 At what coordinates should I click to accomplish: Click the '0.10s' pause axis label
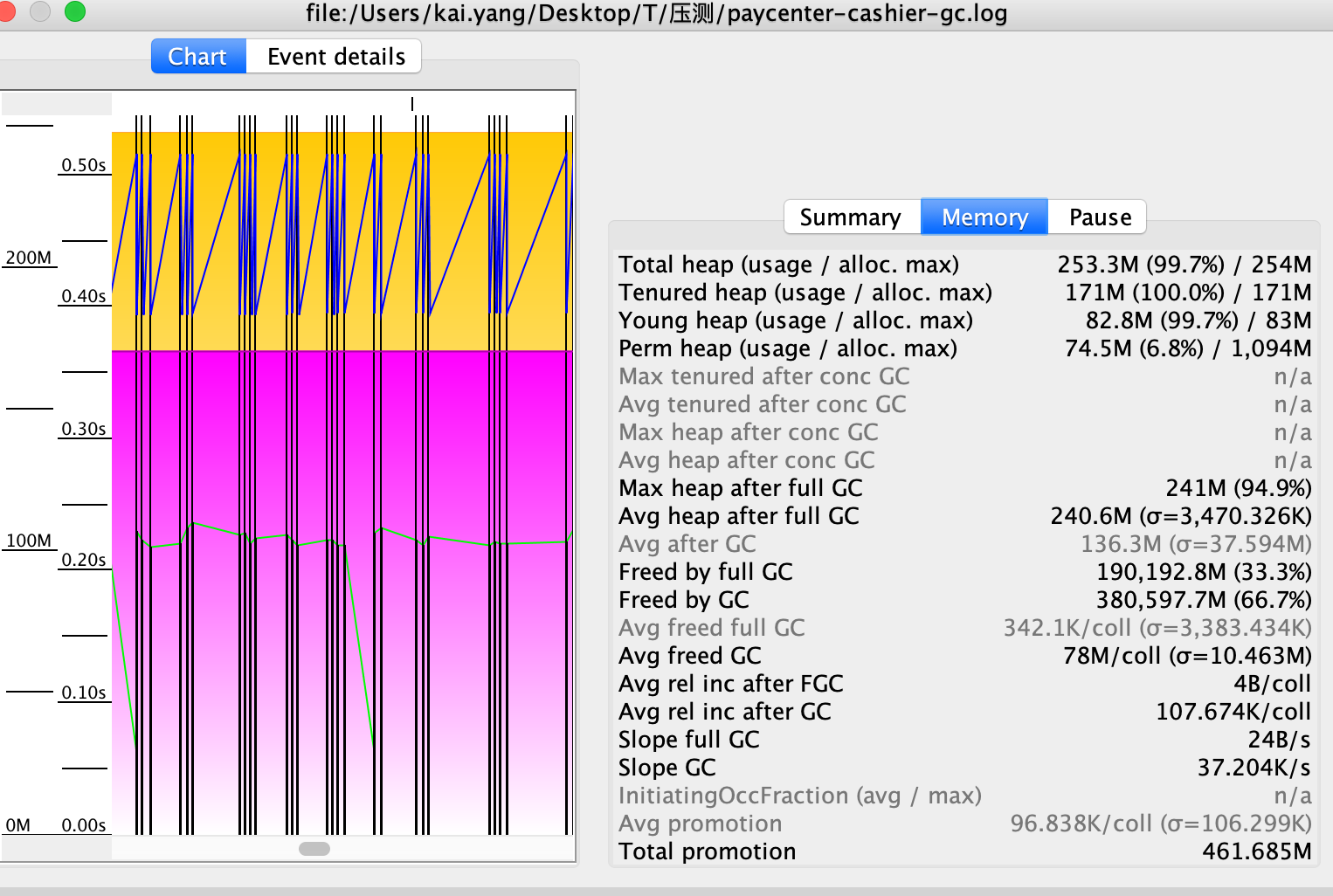[84, 693]
